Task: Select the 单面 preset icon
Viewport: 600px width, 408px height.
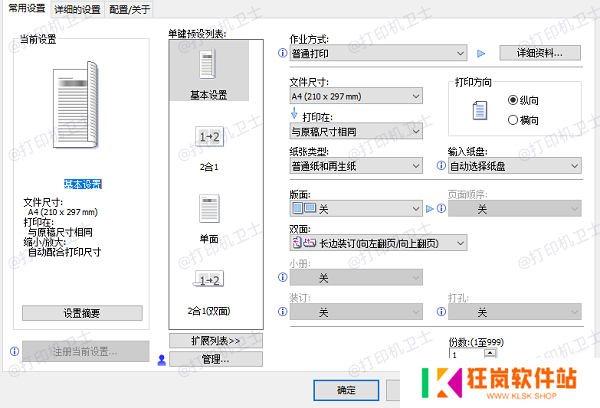Action: (x=209, y=209)
